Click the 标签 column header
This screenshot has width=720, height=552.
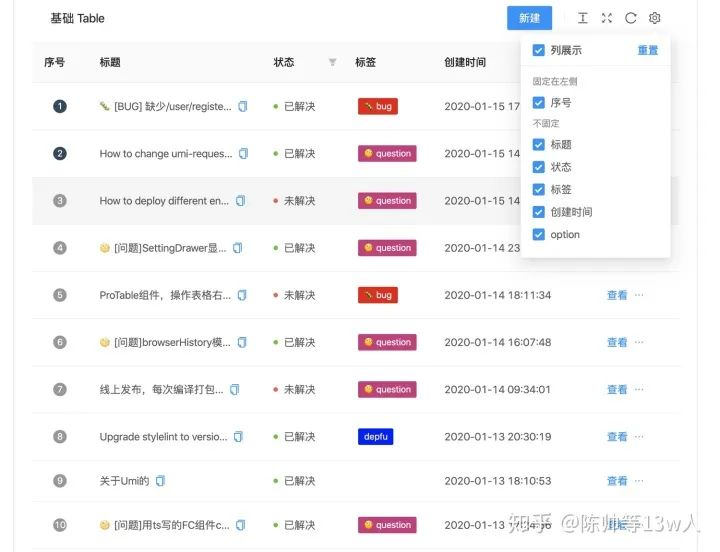(x=366, y=62)
